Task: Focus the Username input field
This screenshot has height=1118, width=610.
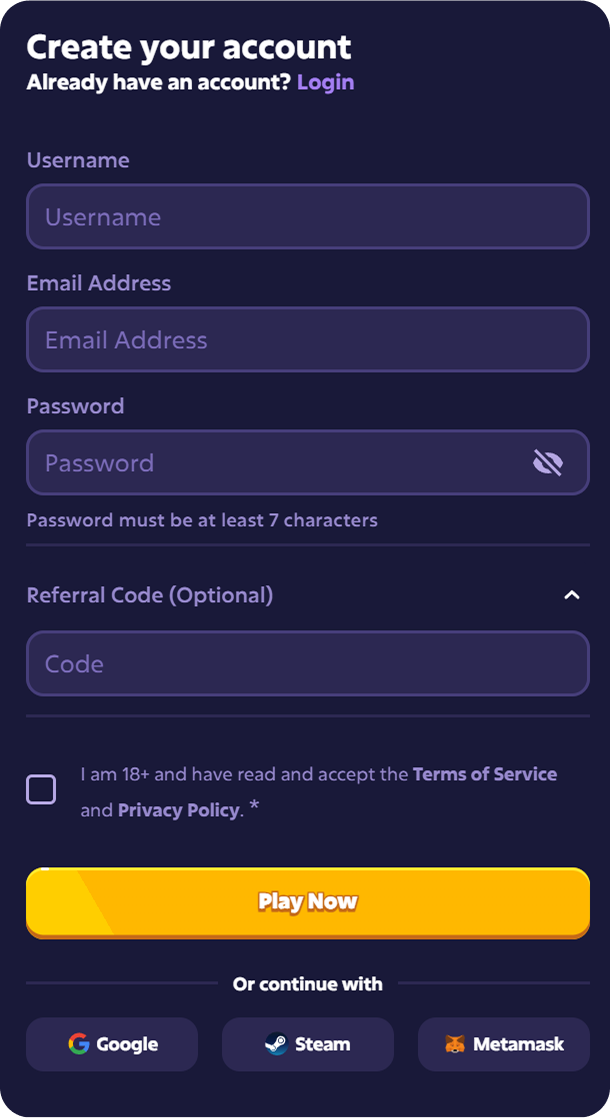Action: coord(308,217)
